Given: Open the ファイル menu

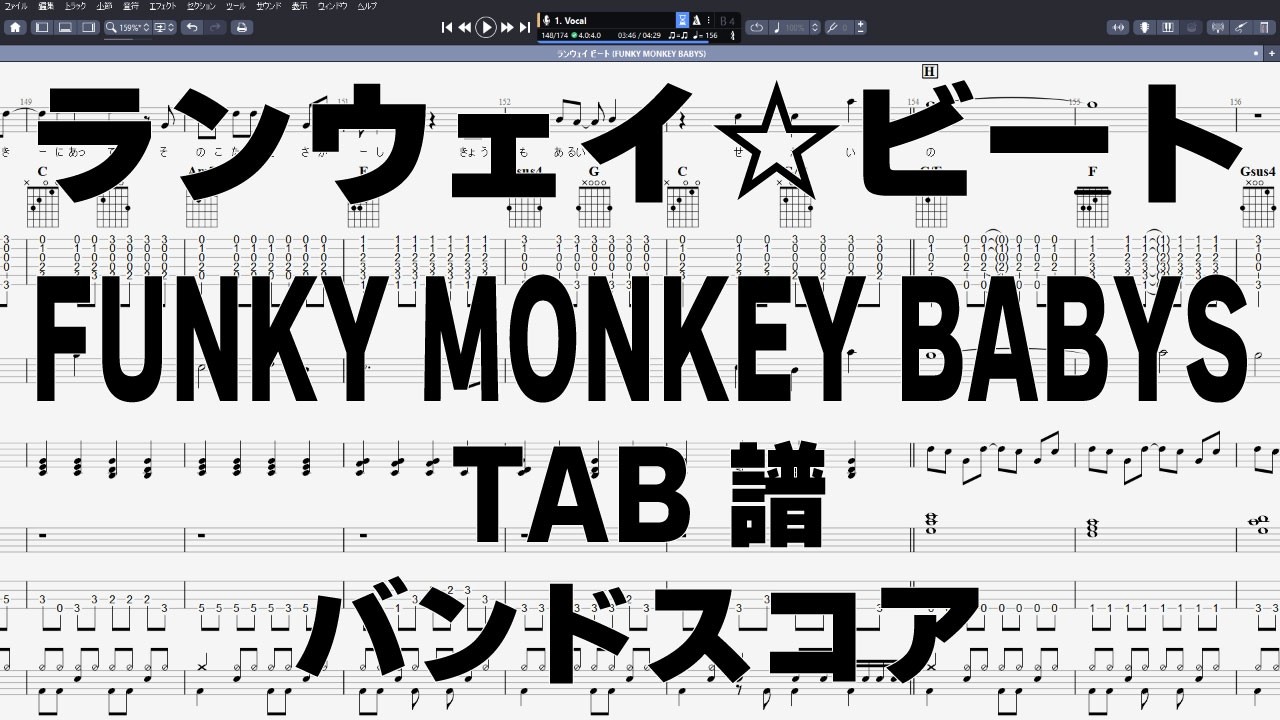Looking at the screenshot, I should coord(16,6).
